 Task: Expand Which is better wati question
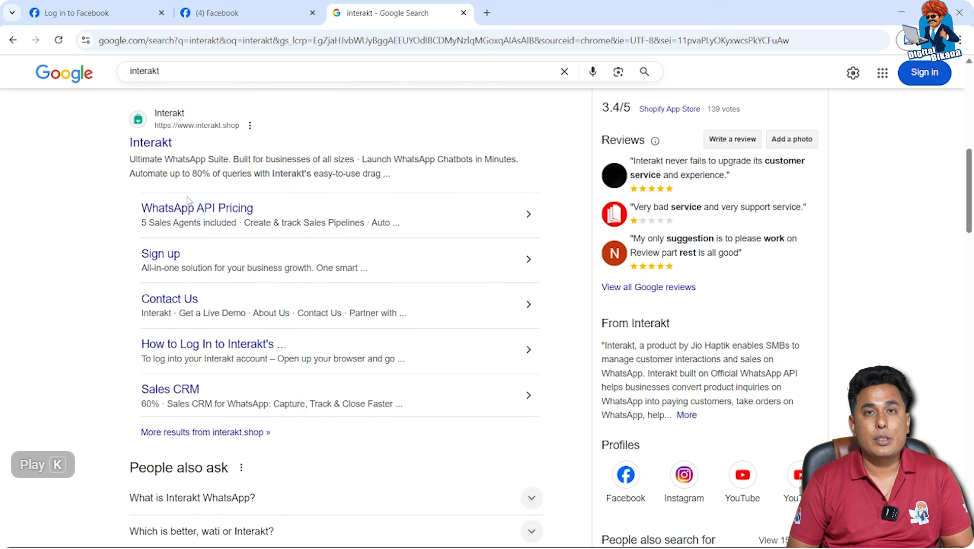pyautogui.click(x=532, y=532)
